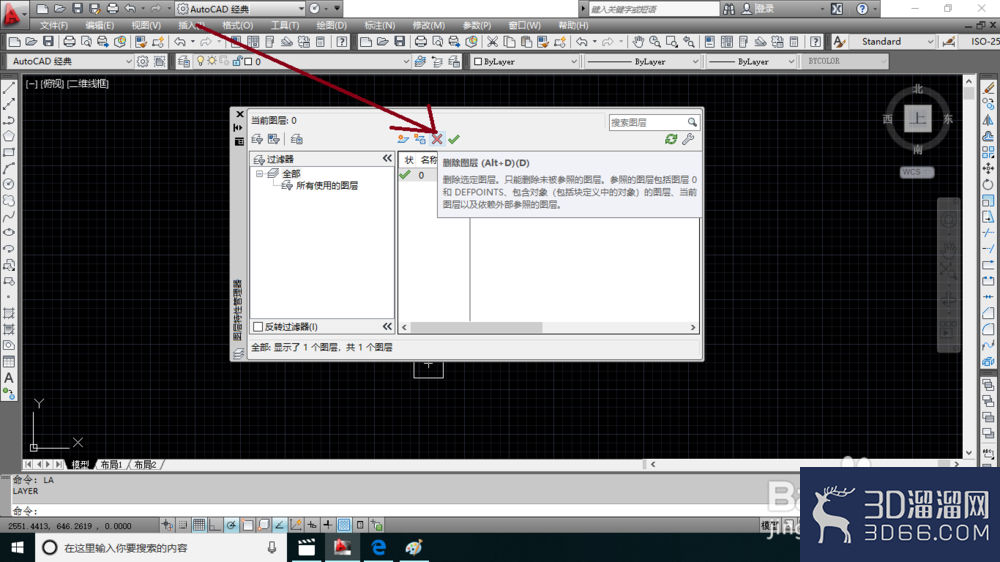
Task: Toggle Grid Display in status bar
Action: tap(199, 525)
